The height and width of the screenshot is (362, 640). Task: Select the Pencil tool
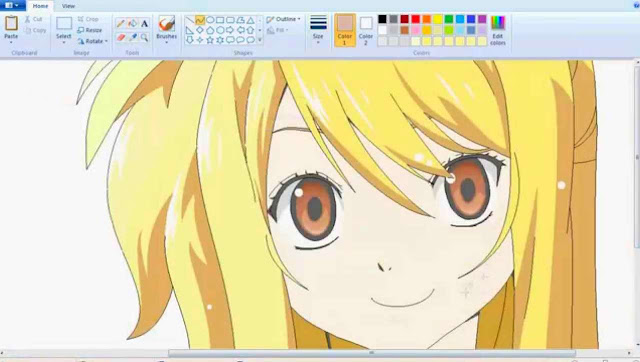click(x=120, y=24)
